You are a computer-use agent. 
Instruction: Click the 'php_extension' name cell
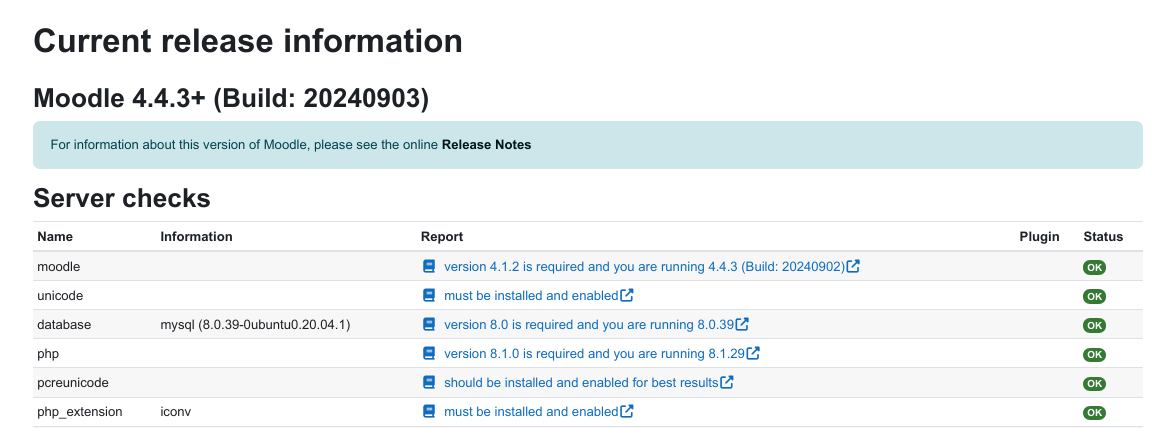tap(80, 412)
